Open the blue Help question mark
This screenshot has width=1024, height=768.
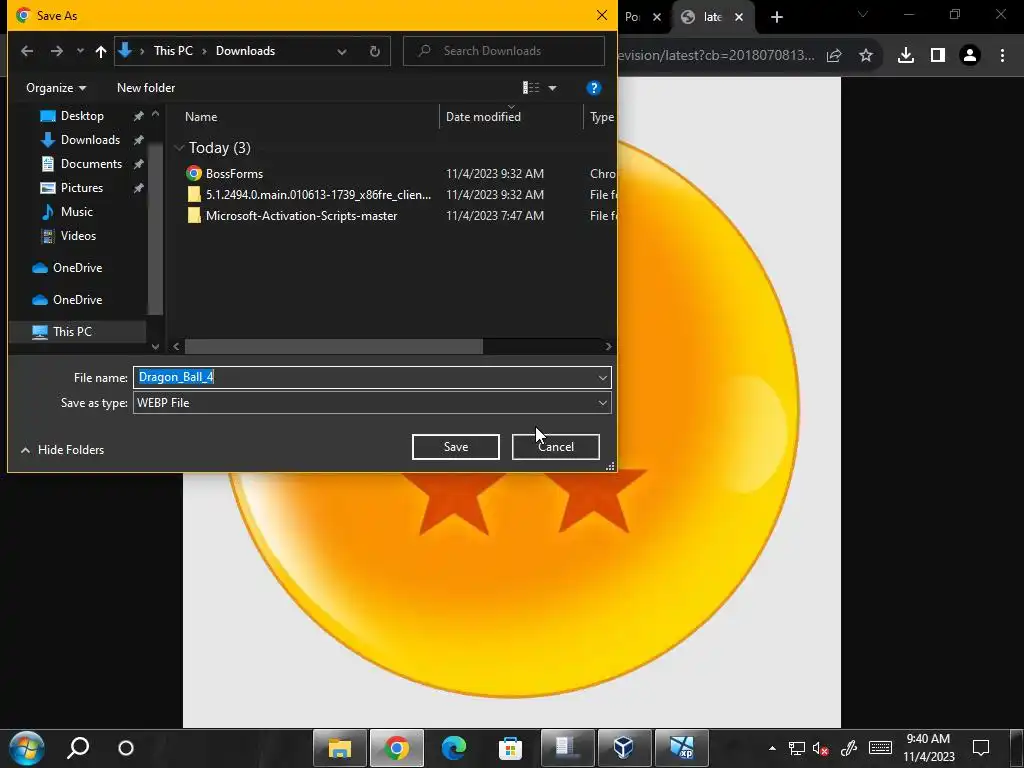click(x=593, y=88)
